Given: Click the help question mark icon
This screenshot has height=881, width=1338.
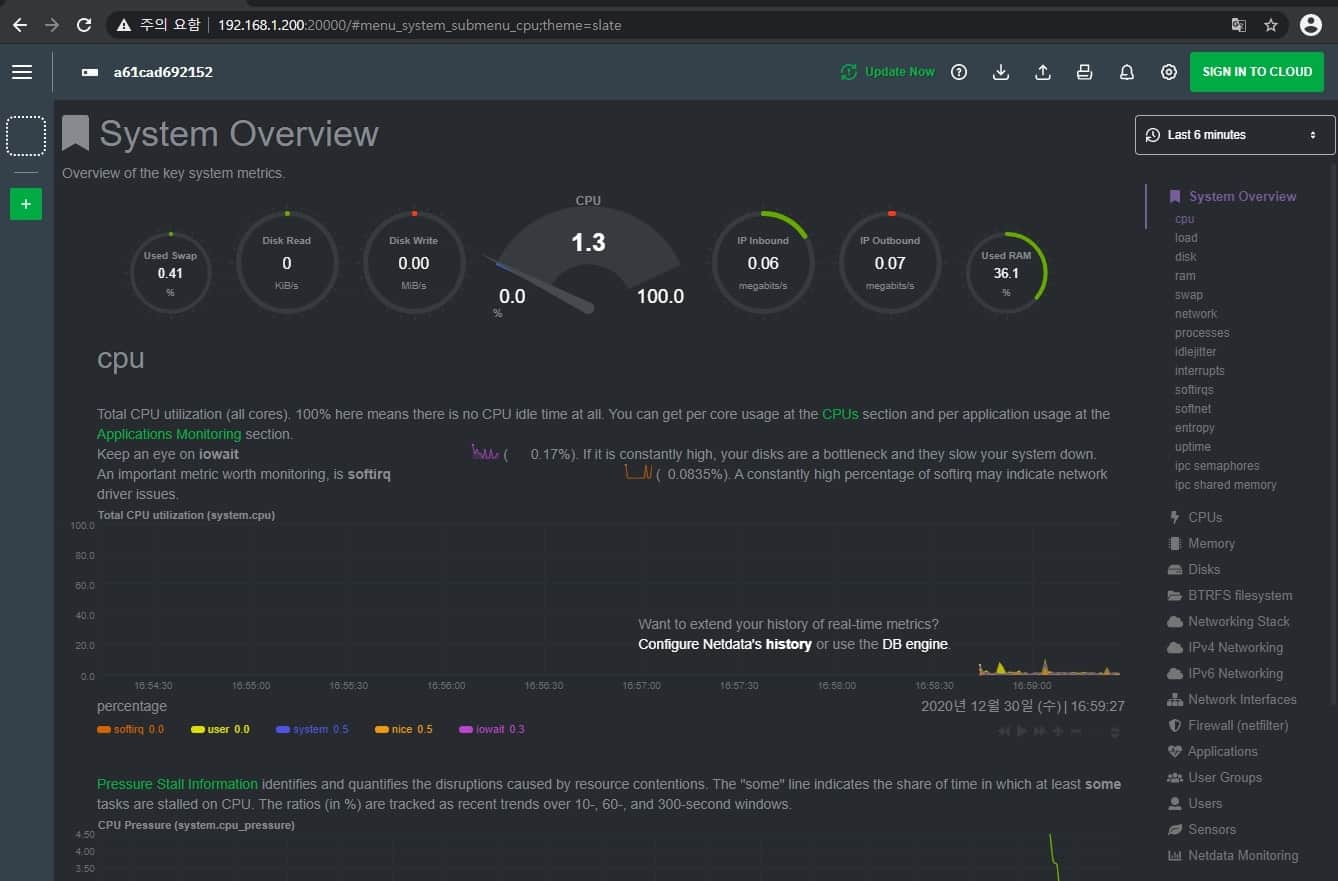Looking at the screenshot, I should tap(959, 72).
